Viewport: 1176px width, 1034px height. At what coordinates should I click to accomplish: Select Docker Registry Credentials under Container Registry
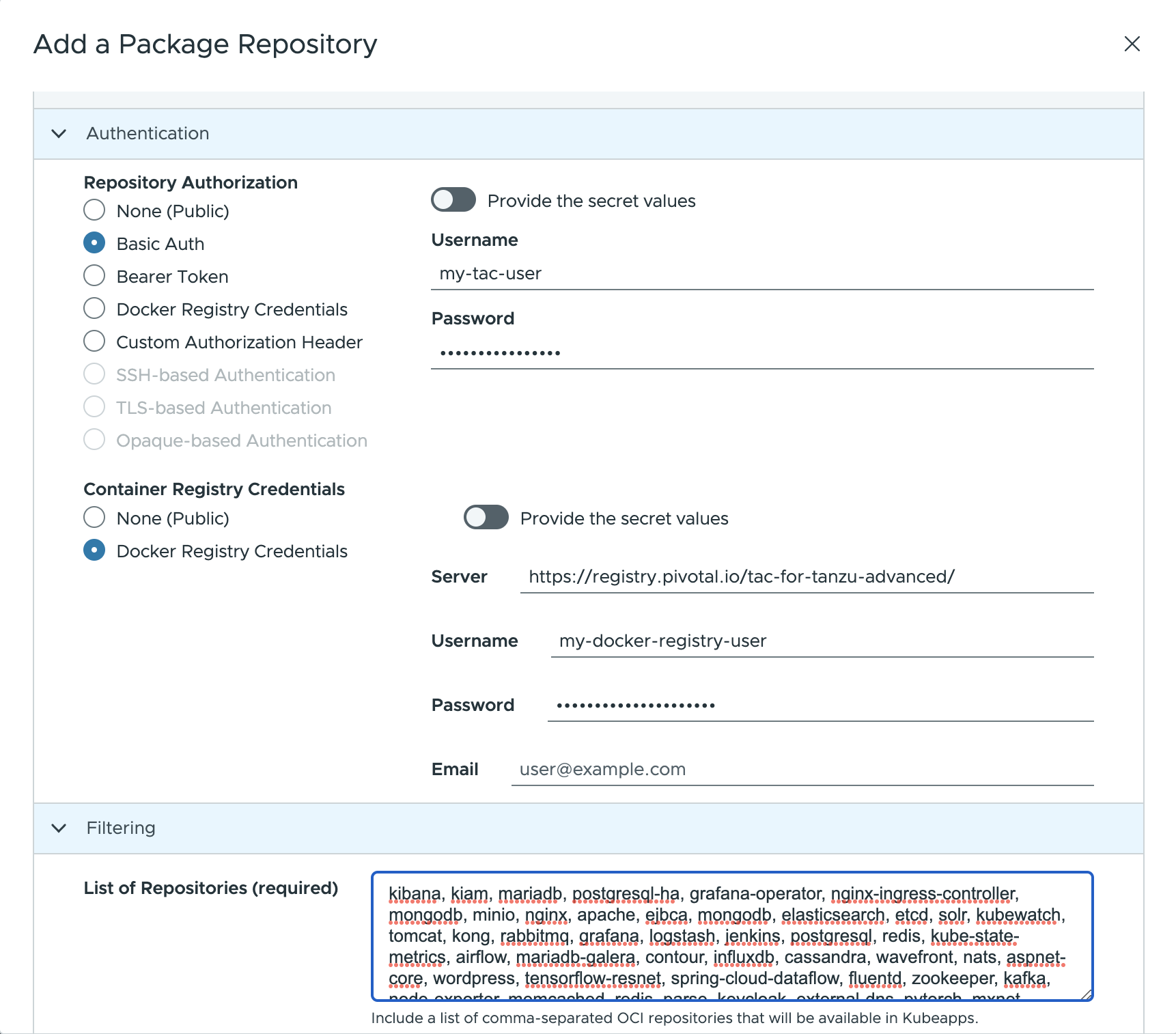(x=94, y=550)
